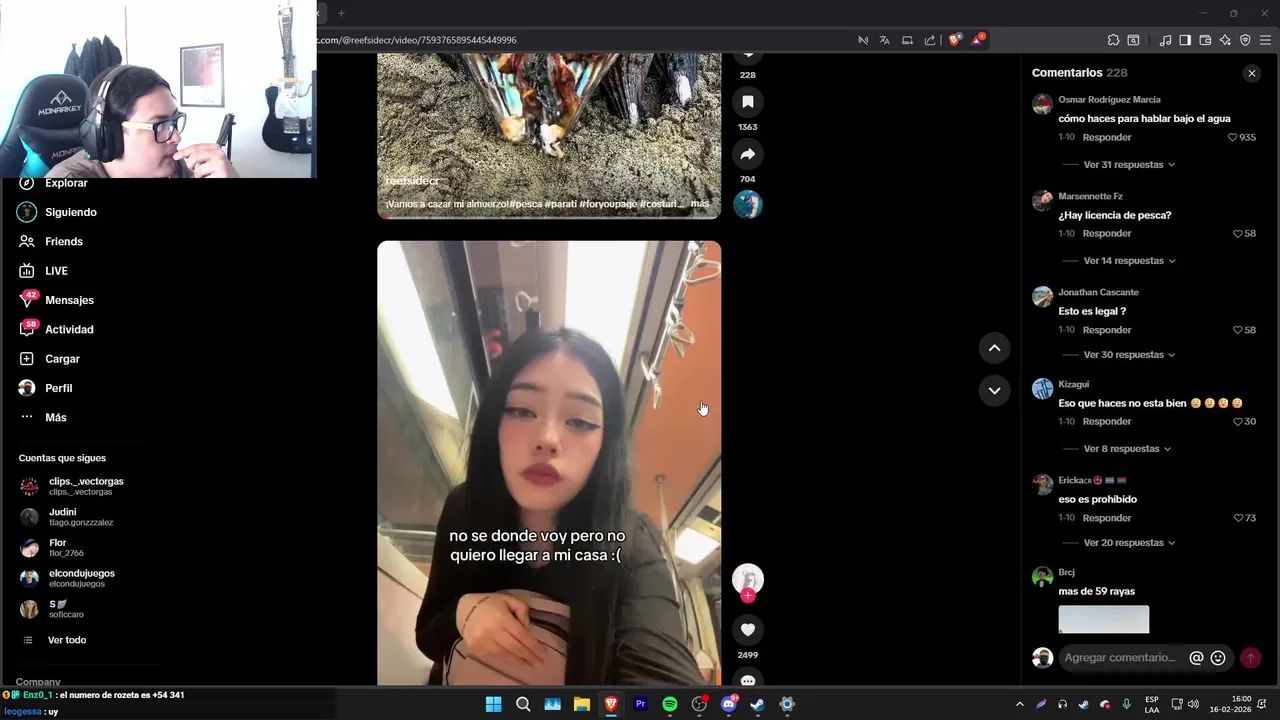
Task: Go to the Siguiendo feed
Action: 58,212
